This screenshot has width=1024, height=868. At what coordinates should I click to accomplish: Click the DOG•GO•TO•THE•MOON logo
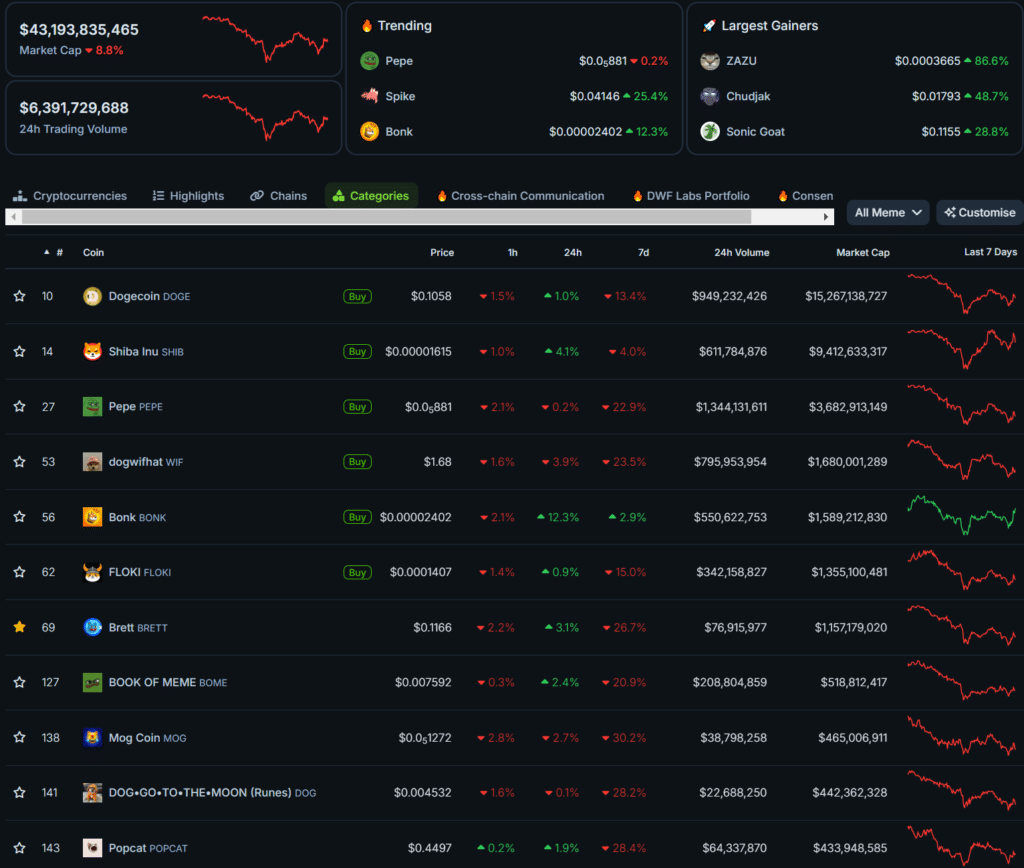[x=92, y=793]
